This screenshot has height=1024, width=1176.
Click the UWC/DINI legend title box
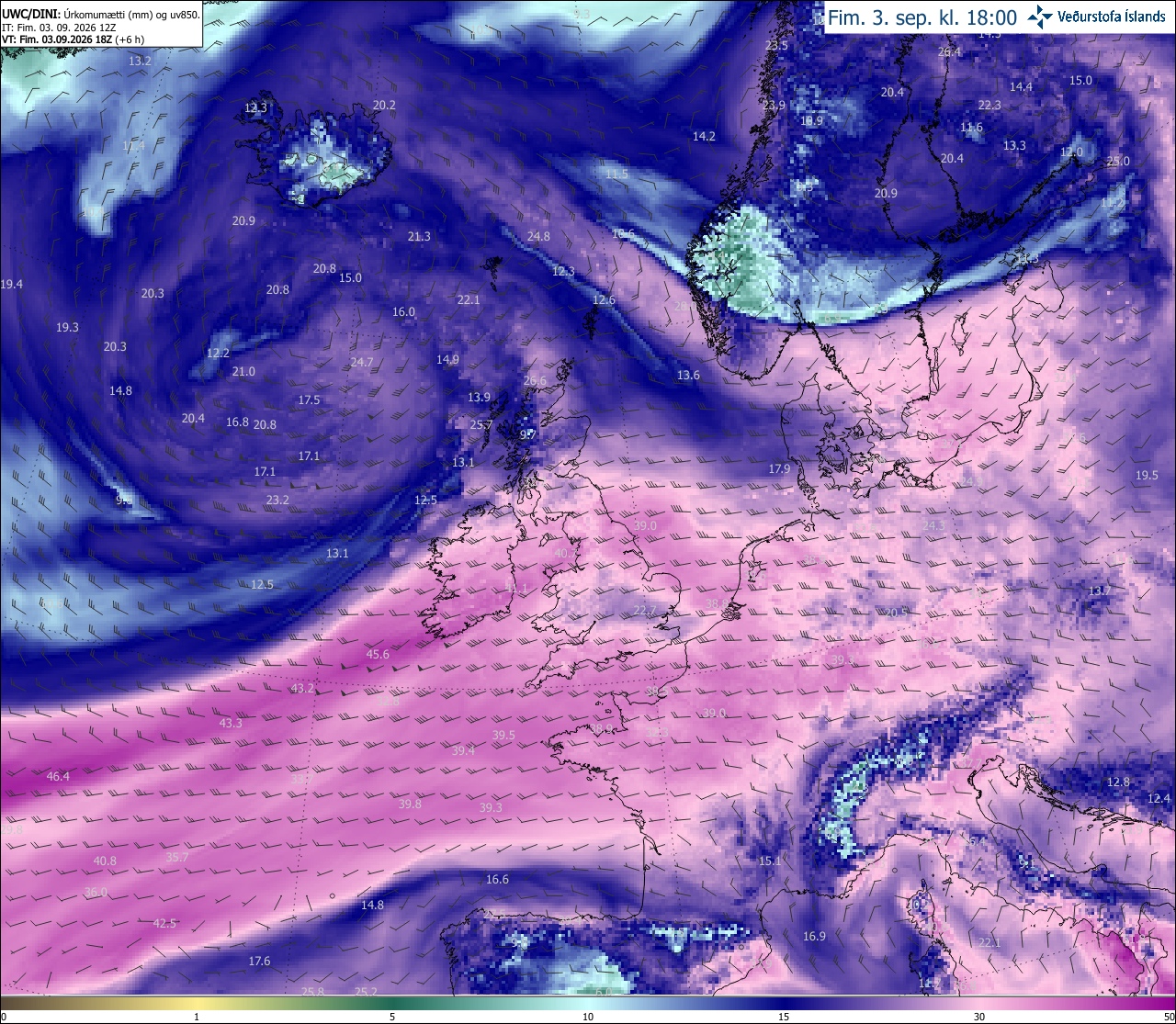tap(100, 24)
